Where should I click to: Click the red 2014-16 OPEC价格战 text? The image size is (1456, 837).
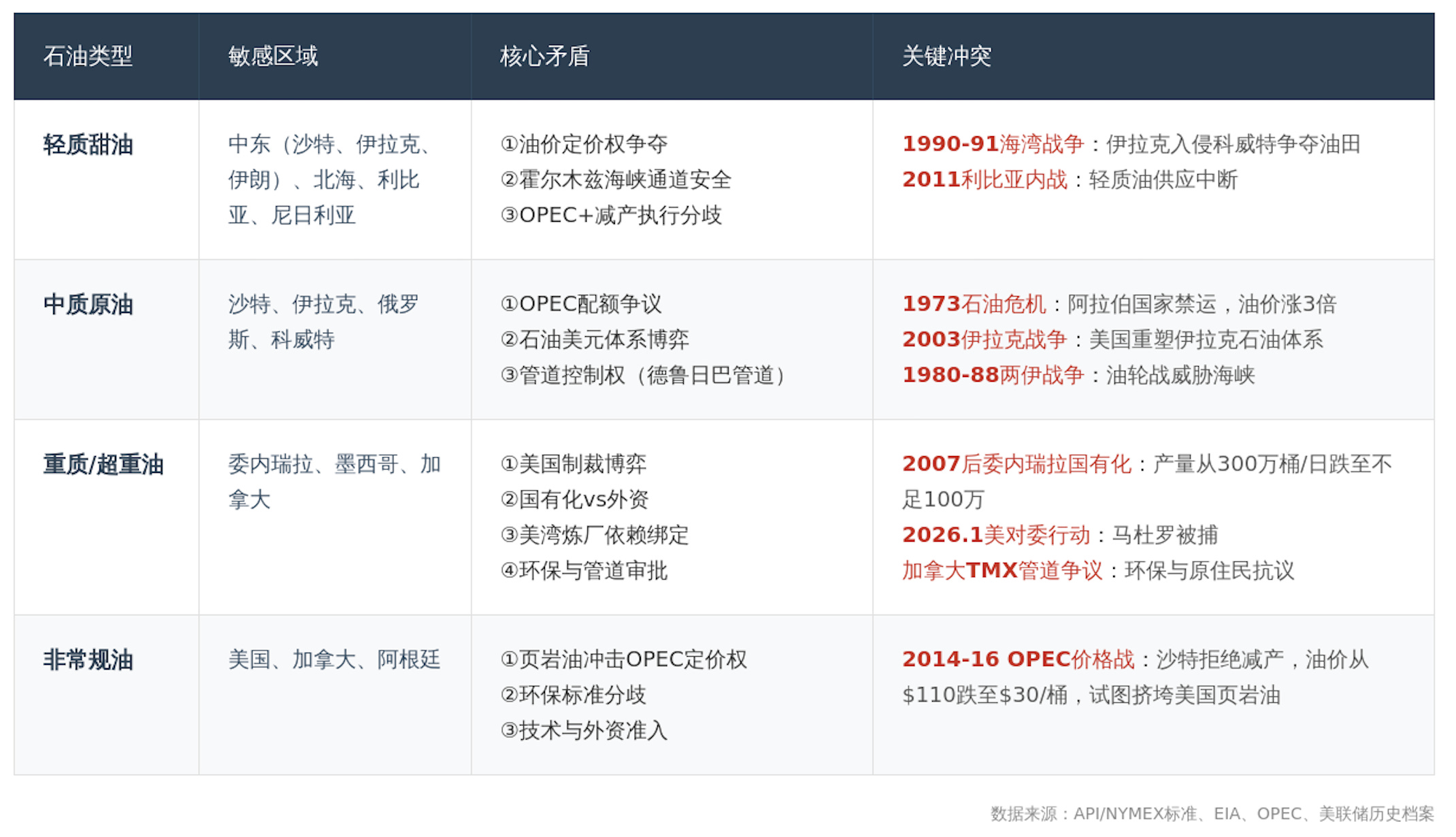pyautogui.click(x=1018, y=659)
